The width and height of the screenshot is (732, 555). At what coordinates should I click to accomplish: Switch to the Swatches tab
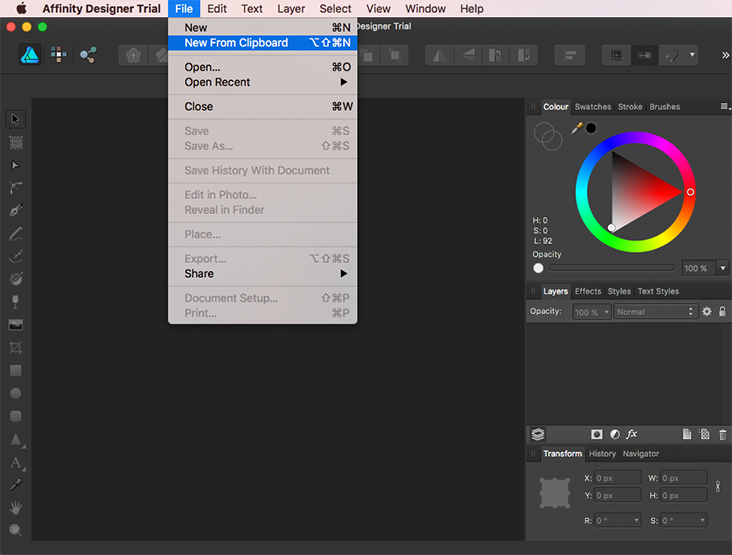click(592, 107)
